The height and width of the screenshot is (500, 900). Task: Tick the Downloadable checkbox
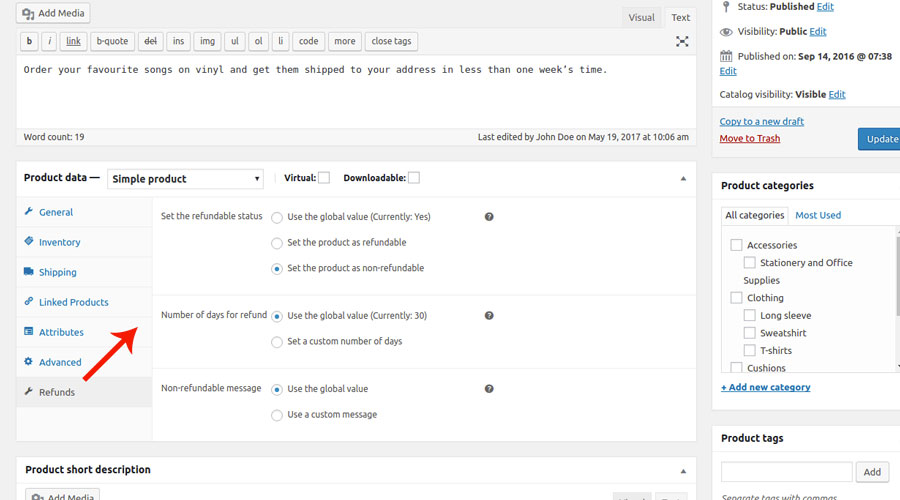pos(414,178)
